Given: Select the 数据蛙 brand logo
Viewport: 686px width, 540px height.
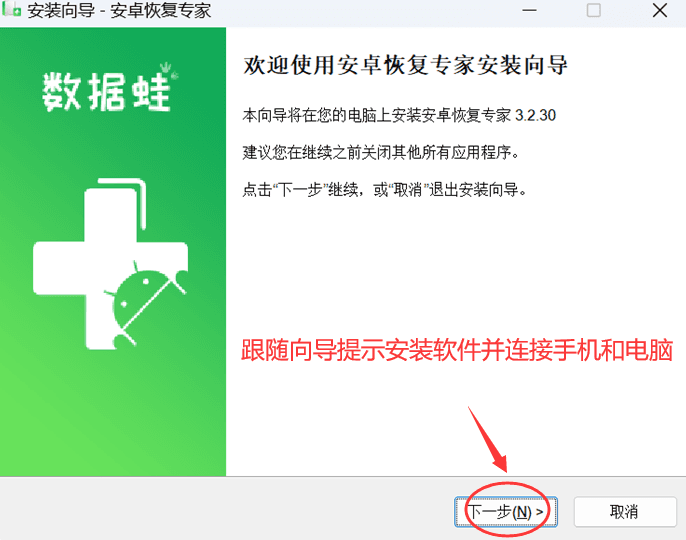Looking at the screenshot, I should [x=109, y=88].
